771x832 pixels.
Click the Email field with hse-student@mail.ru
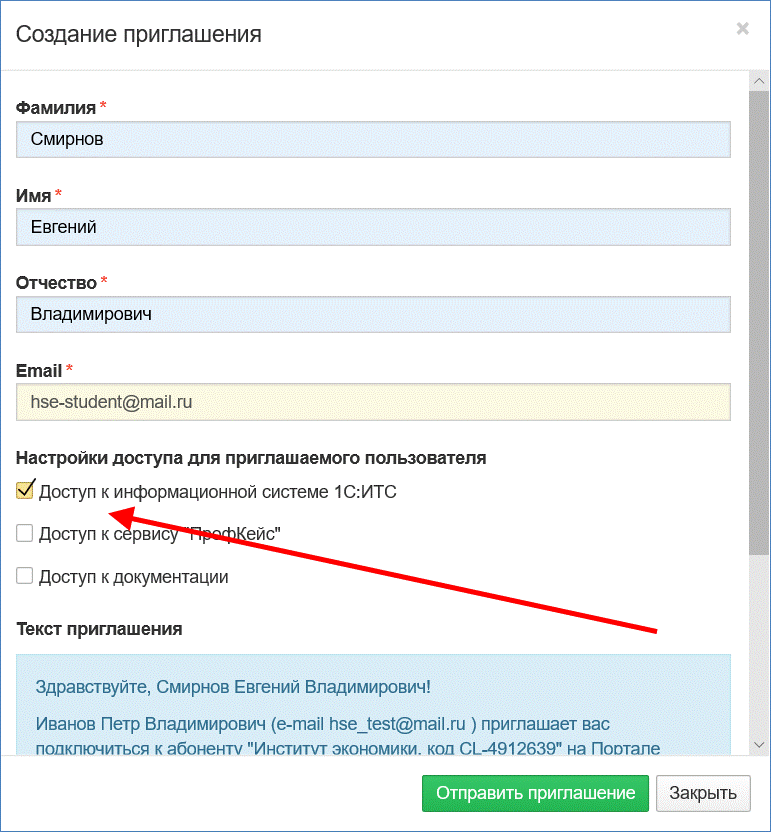click(x=373, y=402)
